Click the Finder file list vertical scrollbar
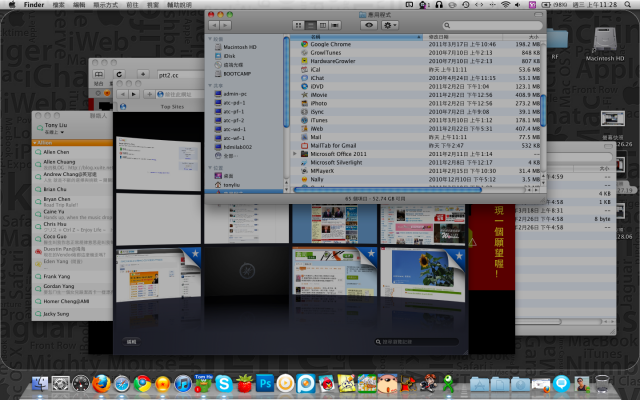640x400 pixels. click(x=543, y=110)
